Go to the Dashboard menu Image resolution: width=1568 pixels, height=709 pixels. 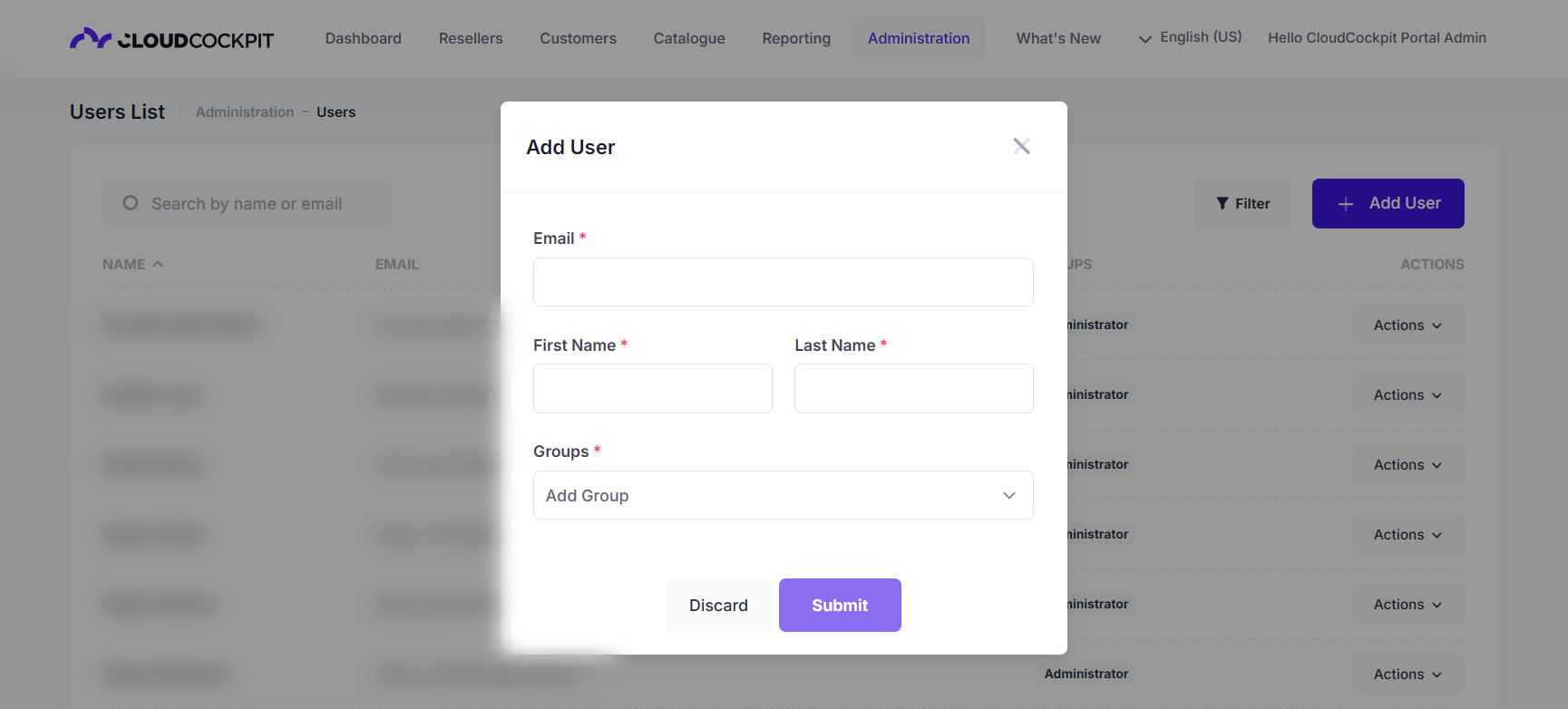pyautogui.click(x=364, y=38)
